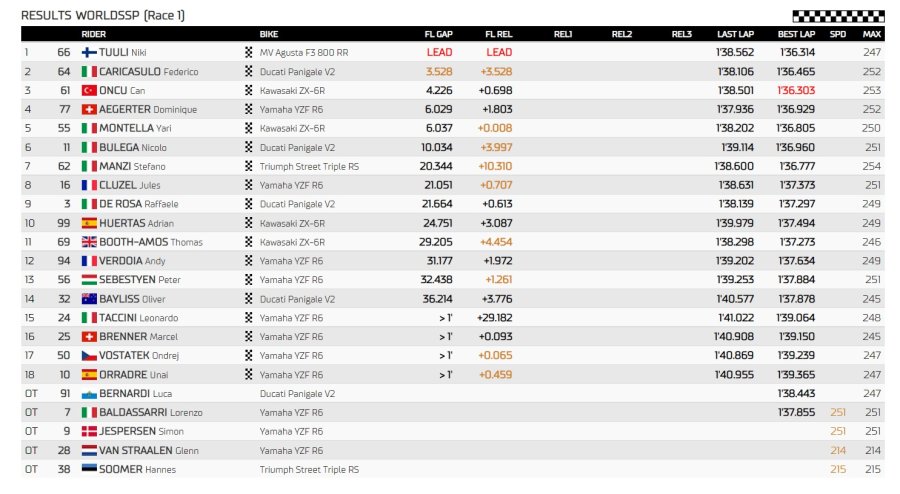Click the Czech flag beside VOSTATEK
Image resolution: width=900 pixels, height=494 pixels.
coord(89,355)
